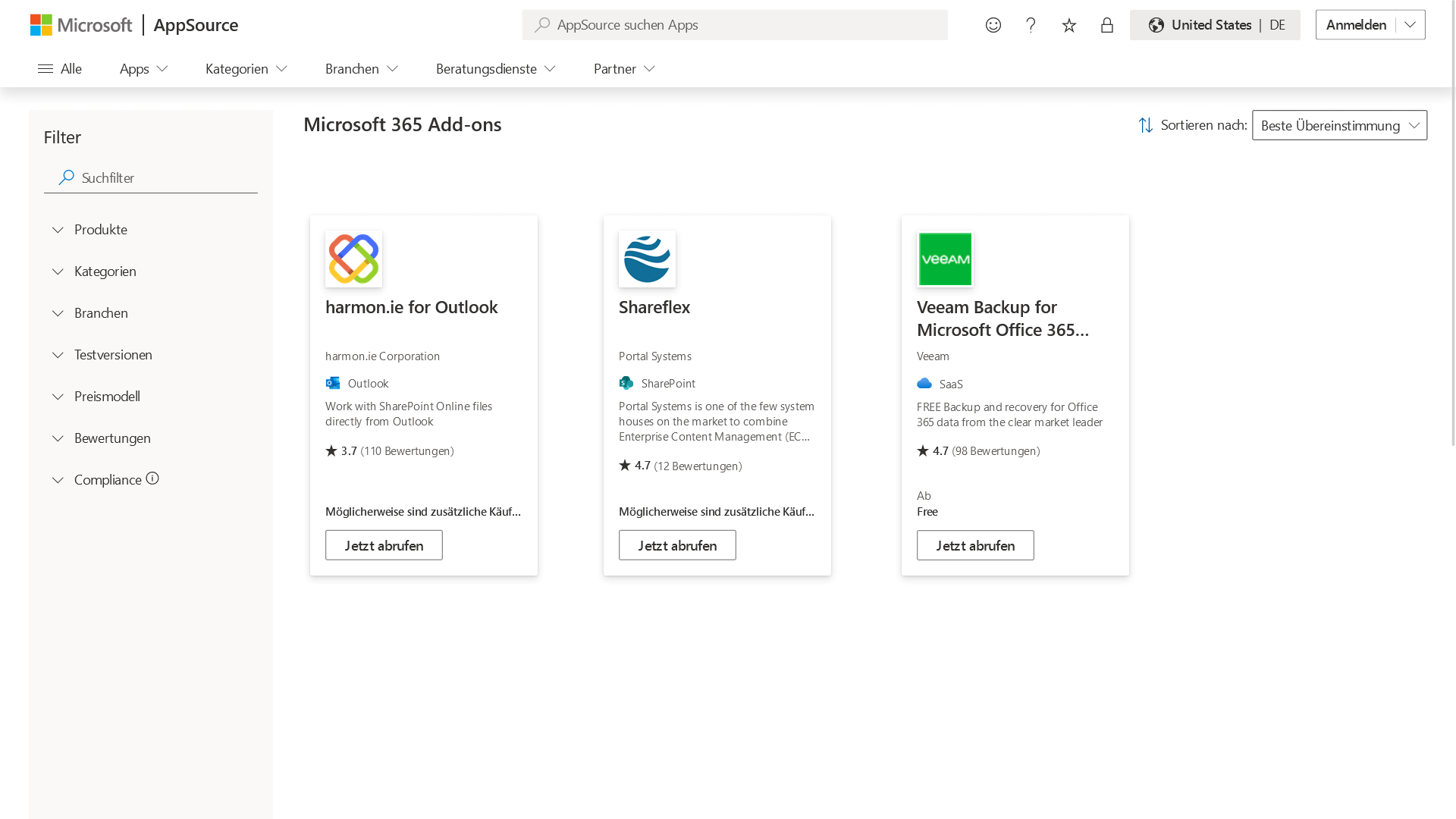This screenshot has width=1456, height=819.
Task: Open the Partner menu
Action: 624,69
